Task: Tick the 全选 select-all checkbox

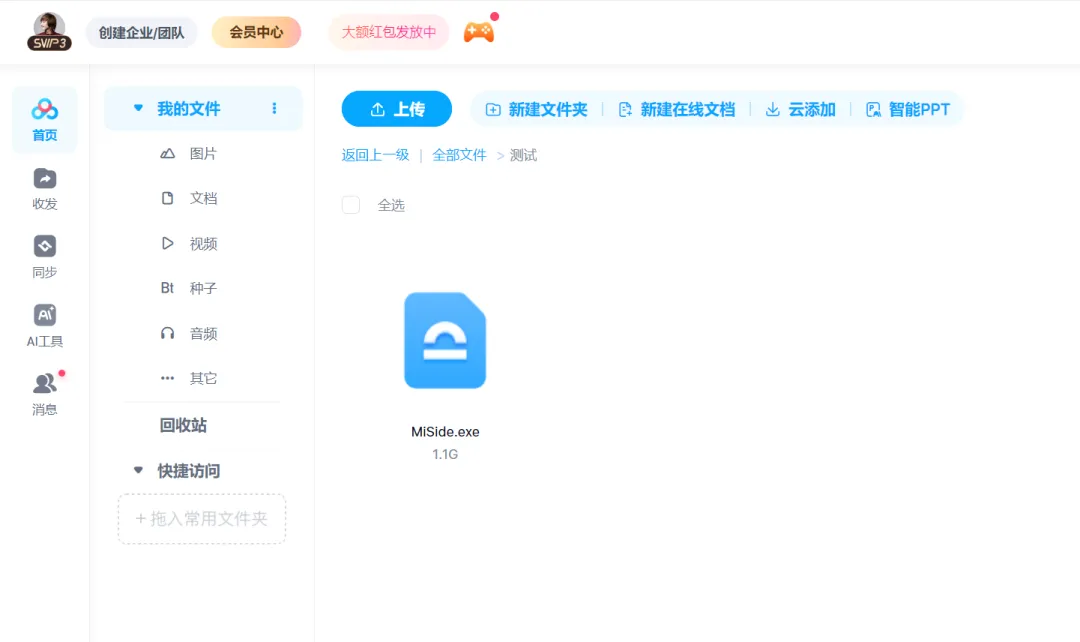Action: click(351, 205)
